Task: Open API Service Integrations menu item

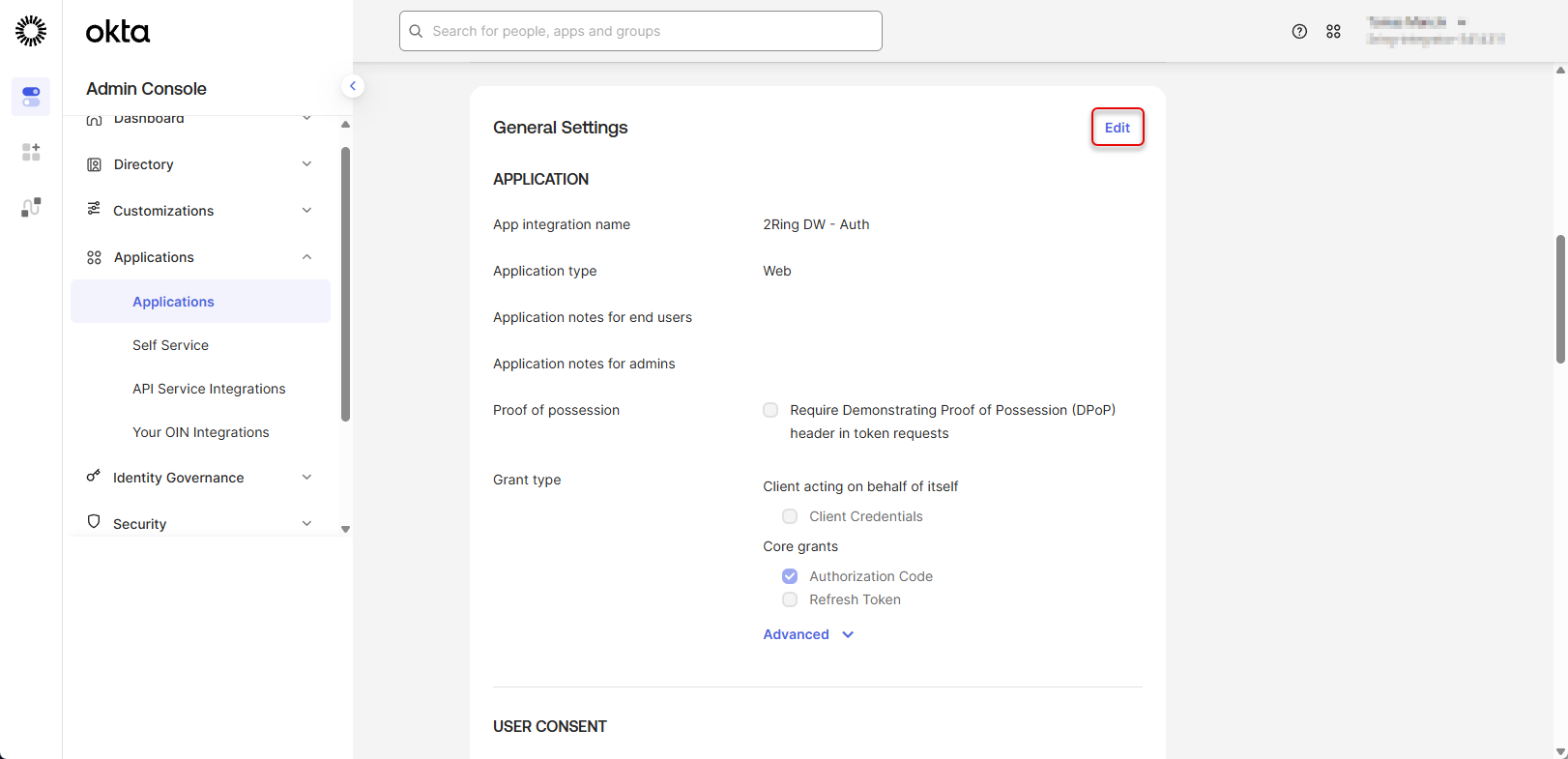Action: (x=209, y=389)
